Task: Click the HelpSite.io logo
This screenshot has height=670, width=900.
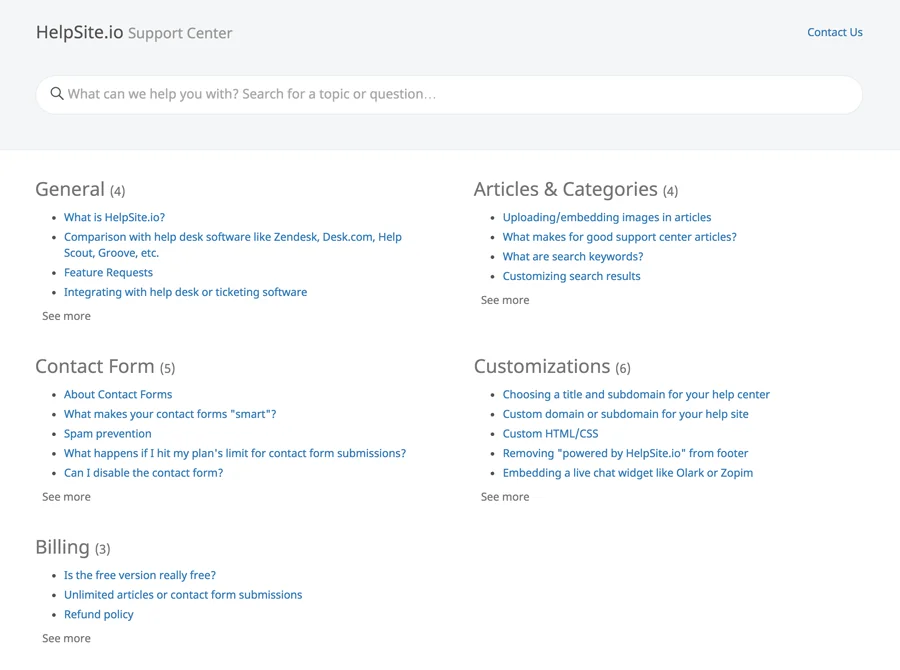Action: point(79,31)
